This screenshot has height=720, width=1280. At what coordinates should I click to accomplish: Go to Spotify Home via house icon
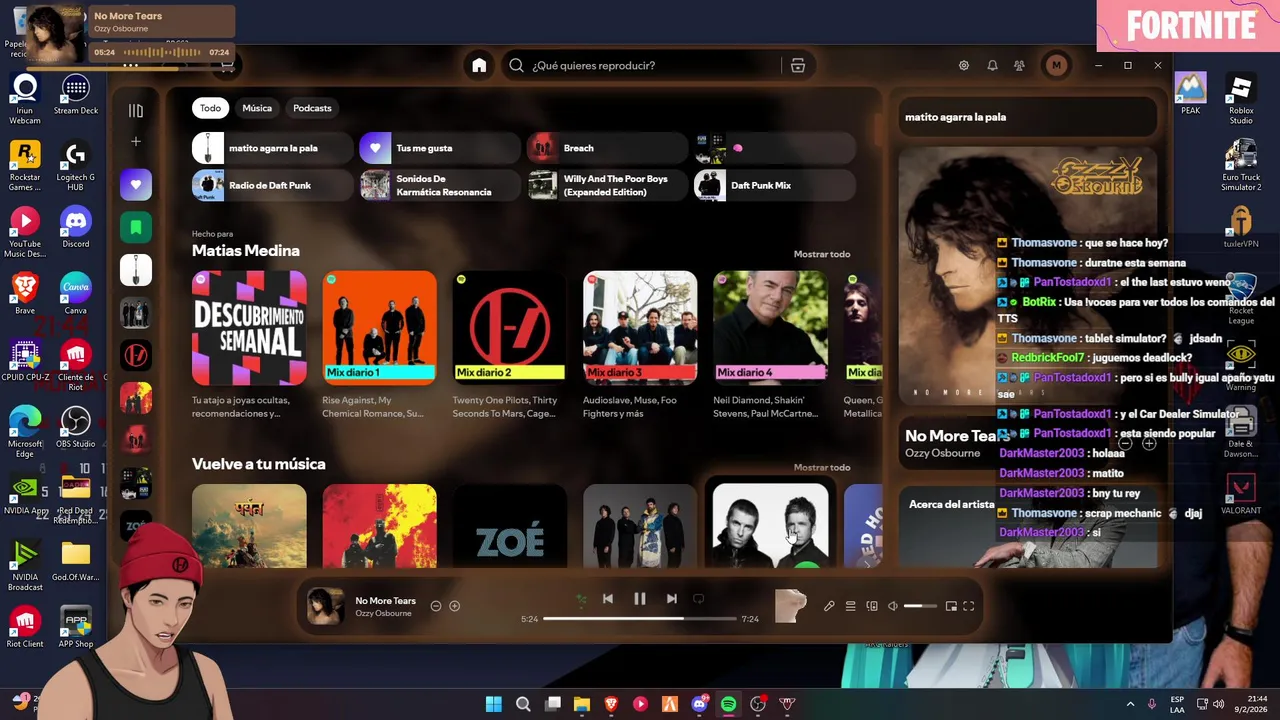coord(479,65)
